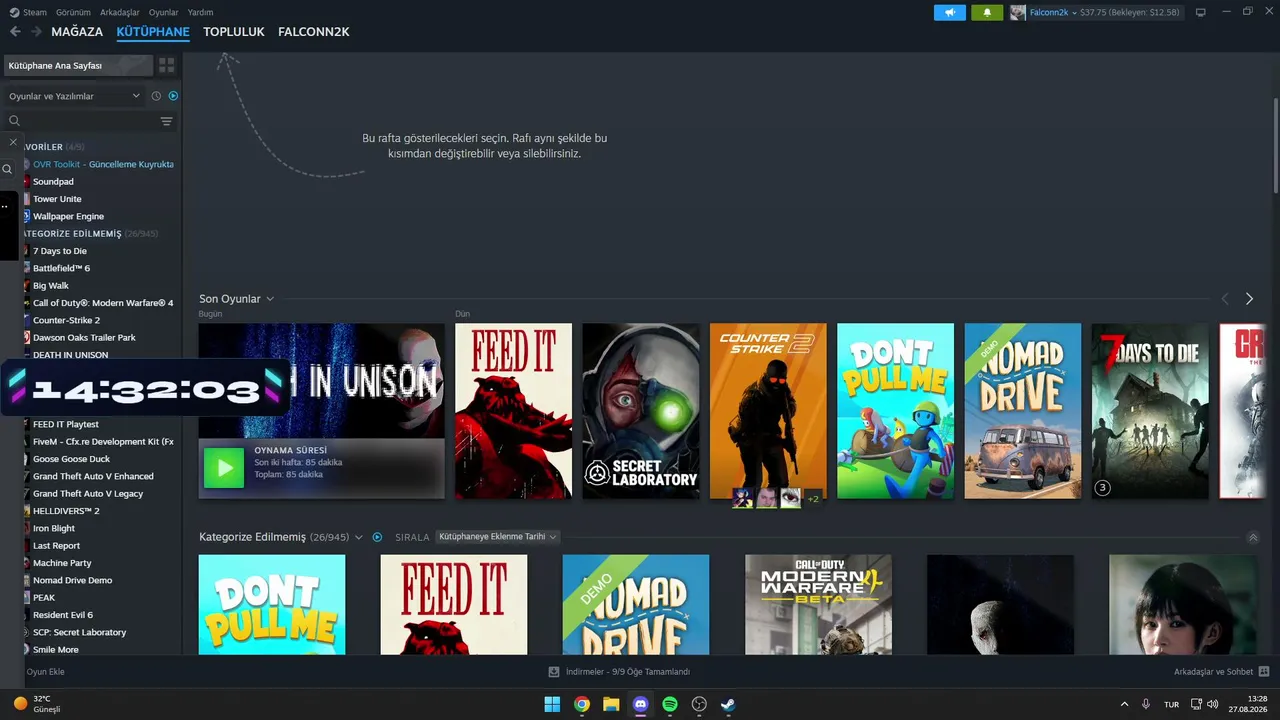This screenshot has height=720, width=1280.
Task: Click the Steam icon on the taskbar
Action: [728, 704]
